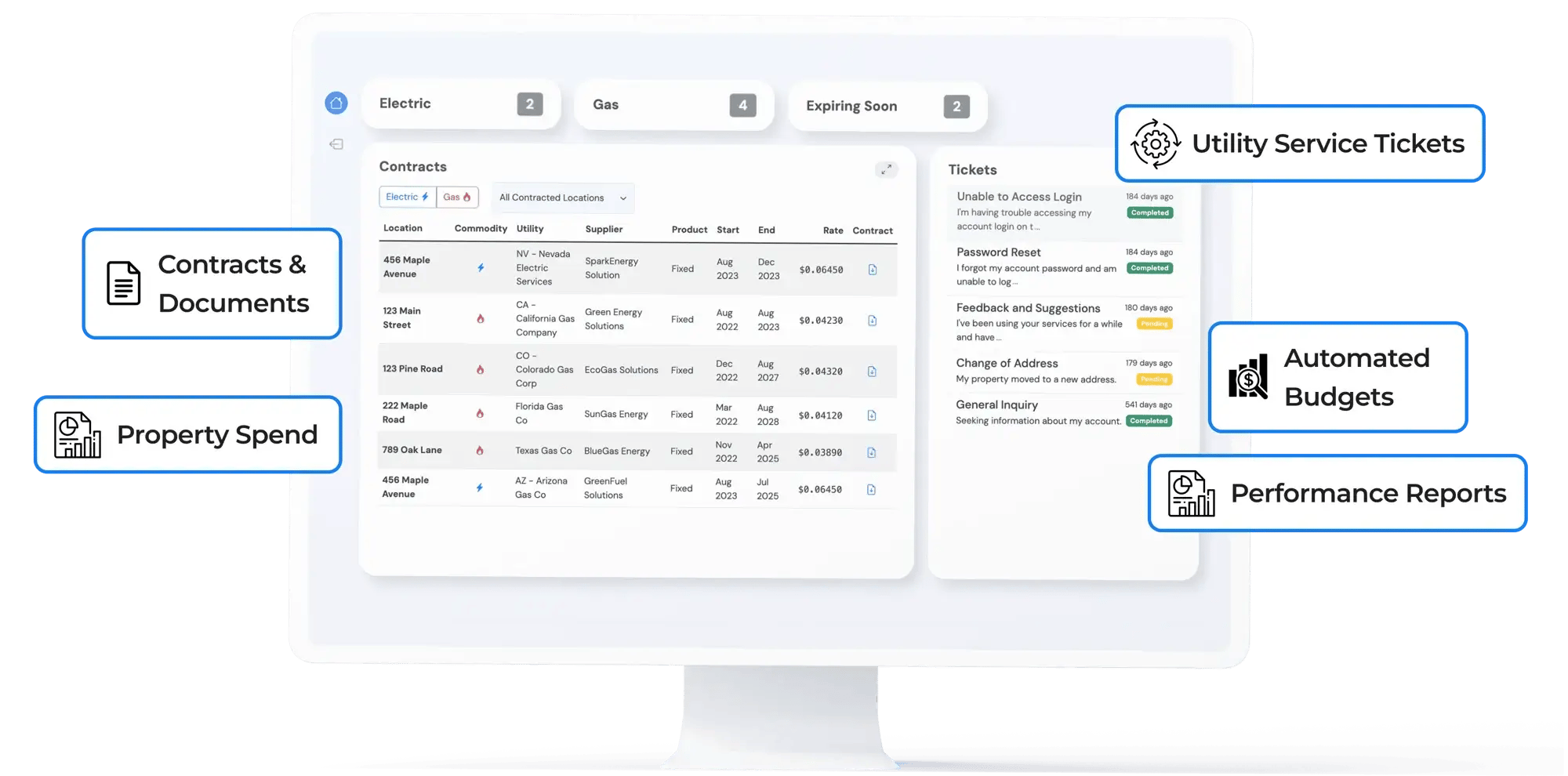
Task: Click the rate value $0.04230
Action: coord(821,321)
